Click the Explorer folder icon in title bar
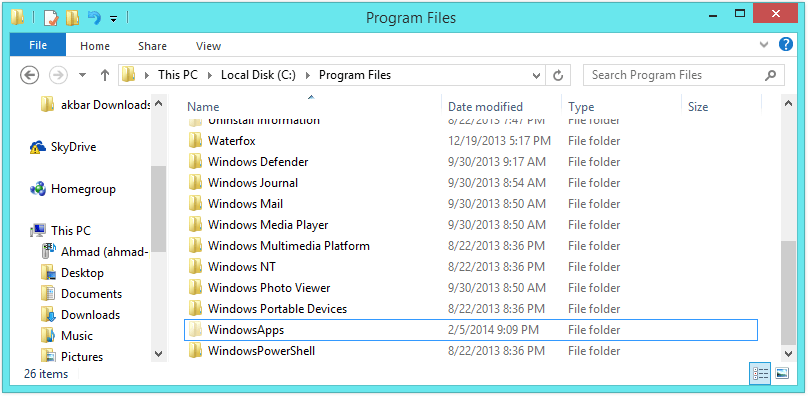808x396 pixels. [17, 18]
